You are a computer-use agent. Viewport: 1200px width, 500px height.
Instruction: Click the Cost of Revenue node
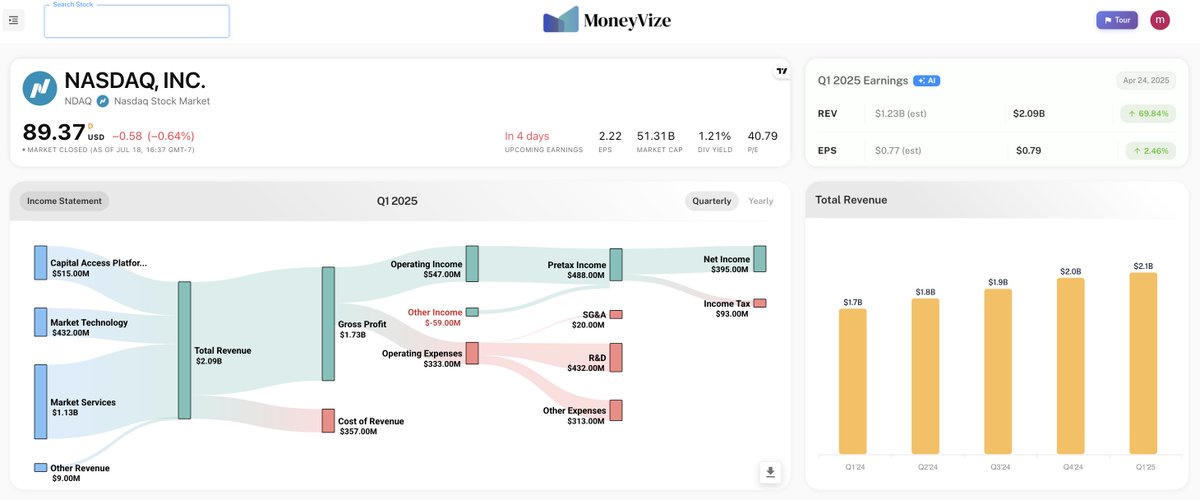pyautogui.click(x=328, y=421)
